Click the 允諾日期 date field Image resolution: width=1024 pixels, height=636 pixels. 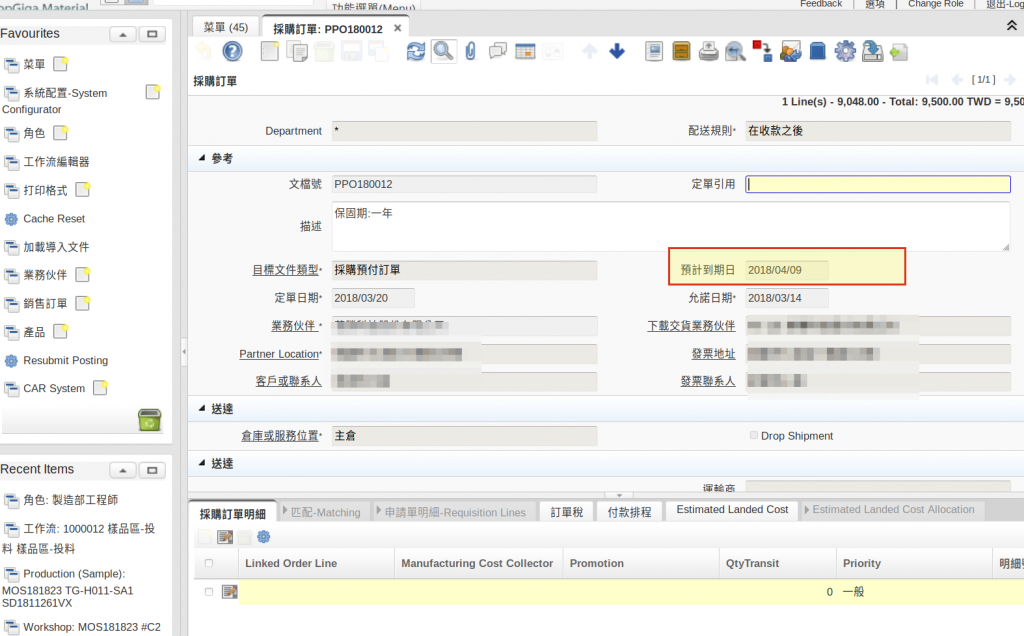point(787,298)
